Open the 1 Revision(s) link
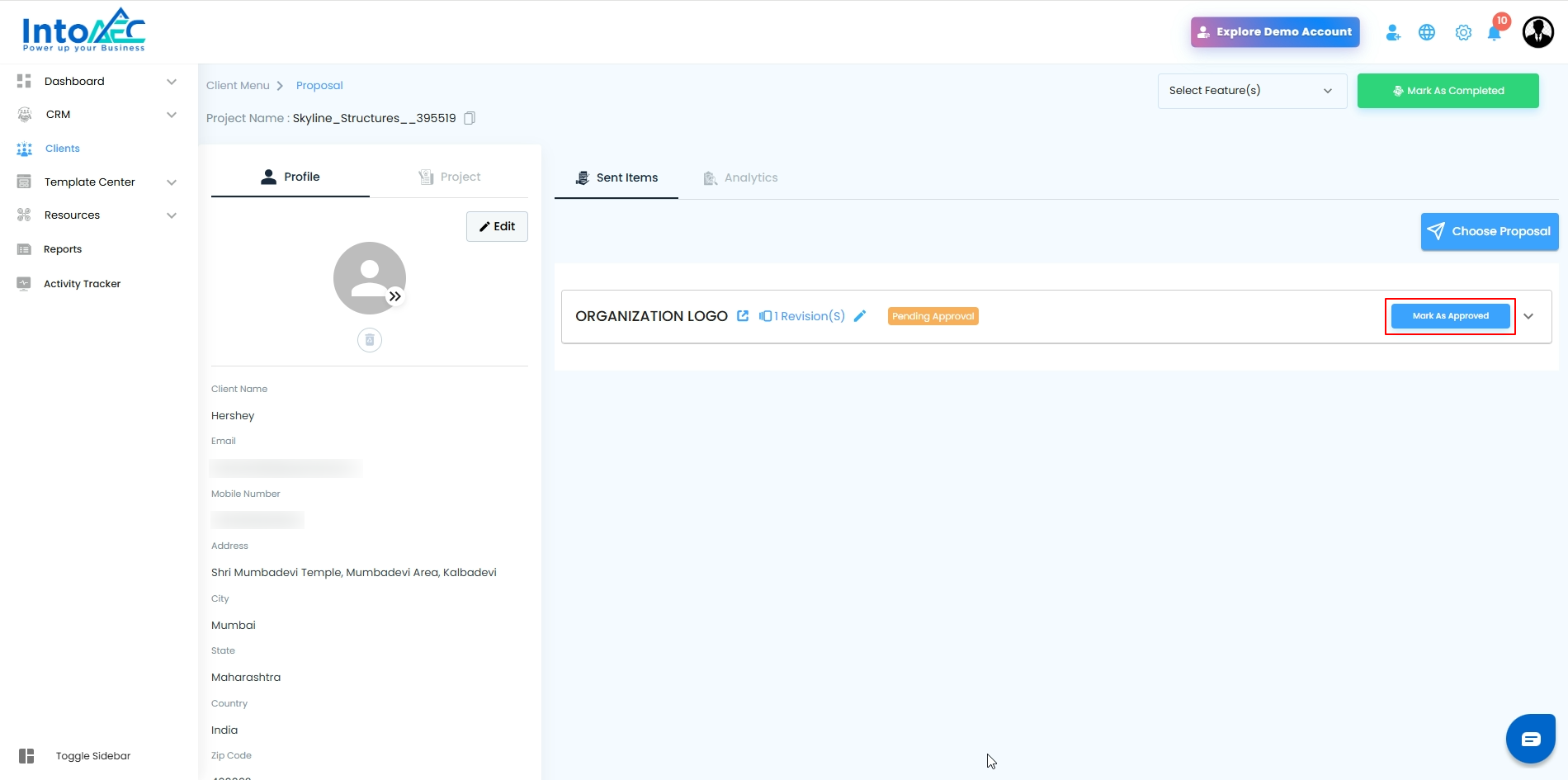1568x780 pixels. [802, 316]
